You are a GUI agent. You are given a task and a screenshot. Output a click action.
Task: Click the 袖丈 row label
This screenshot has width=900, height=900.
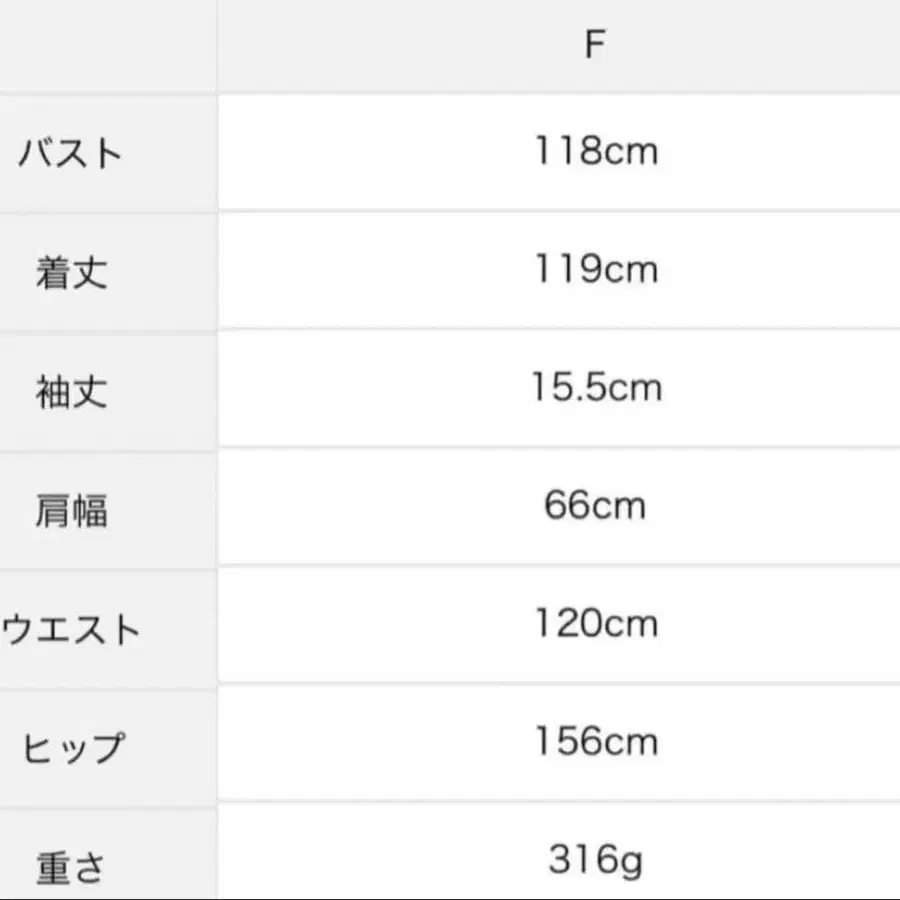[72, 392]
